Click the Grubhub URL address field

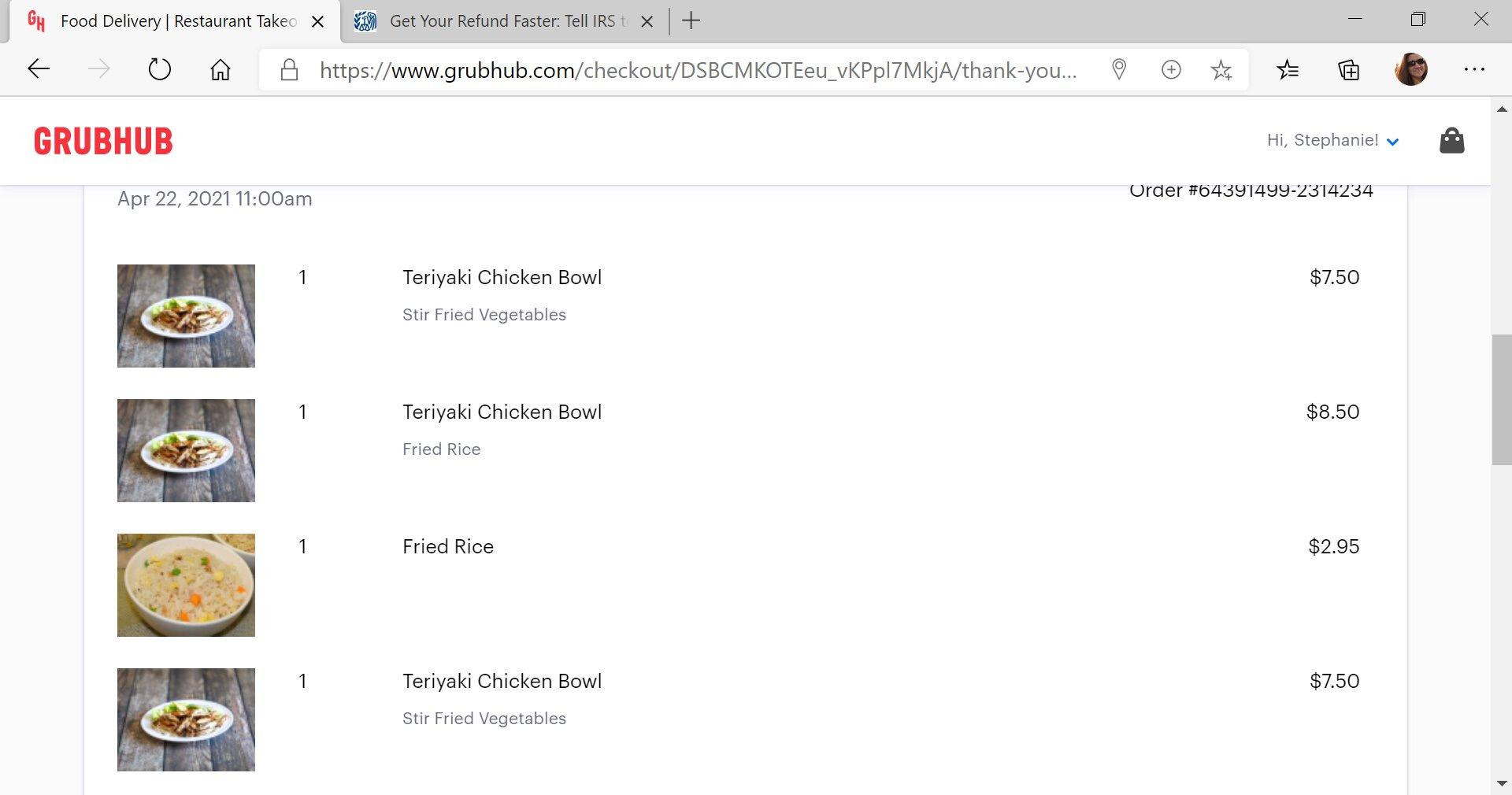tap(697, 70)
